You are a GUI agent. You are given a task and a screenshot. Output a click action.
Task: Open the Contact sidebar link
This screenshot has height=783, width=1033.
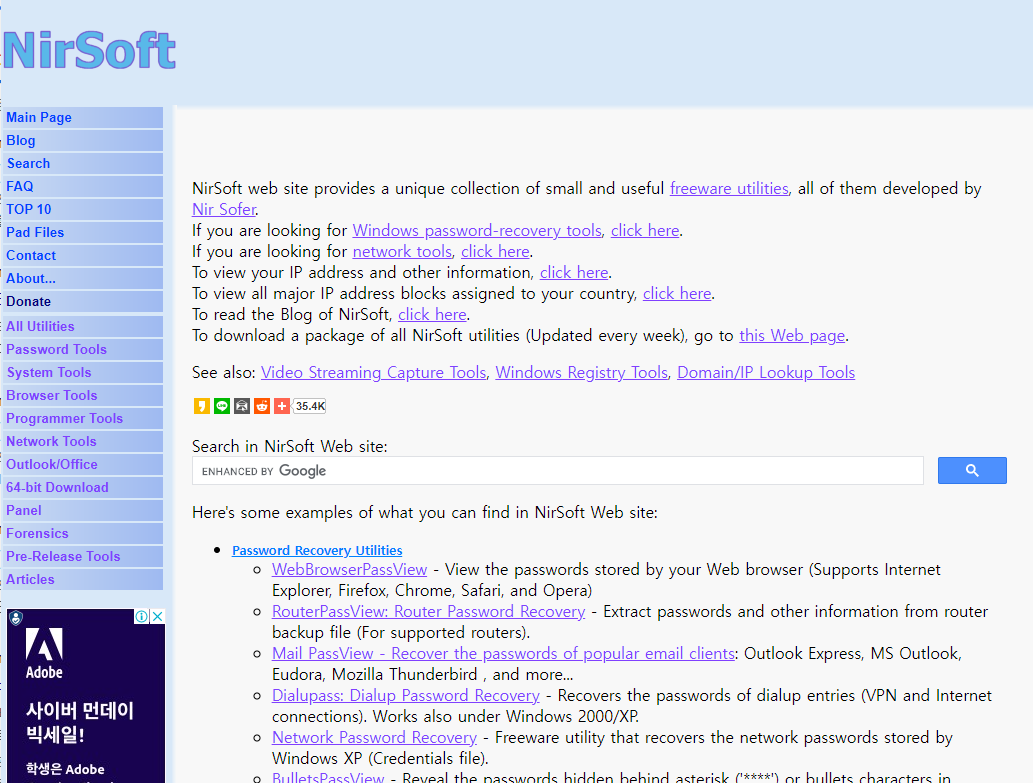click(x=83, y=256)
